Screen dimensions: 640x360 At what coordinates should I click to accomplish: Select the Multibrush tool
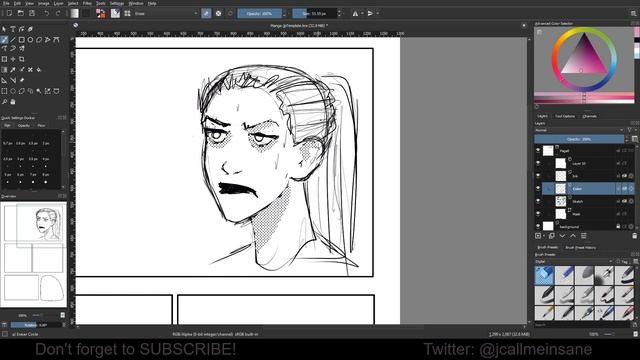point(22,49)
